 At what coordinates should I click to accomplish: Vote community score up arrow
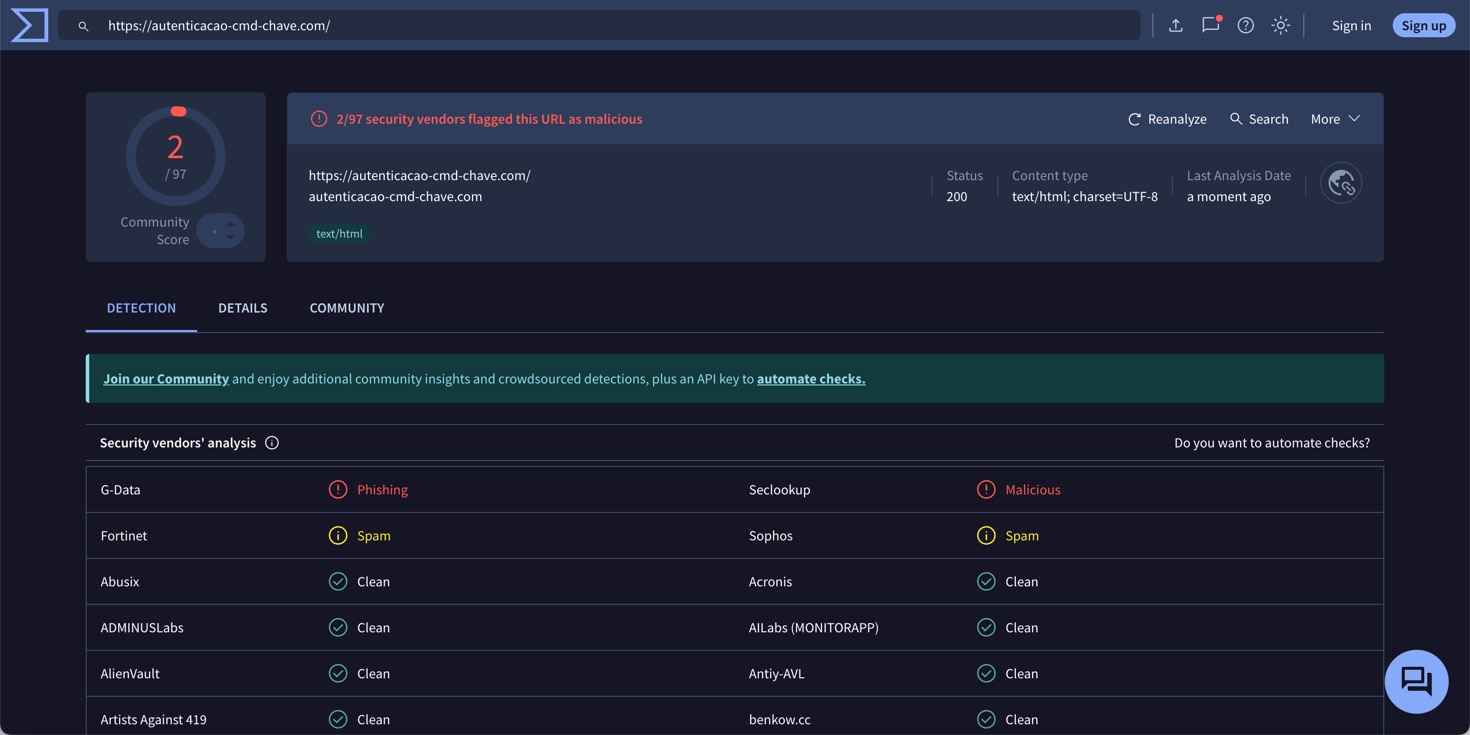(x=231, y=224)
